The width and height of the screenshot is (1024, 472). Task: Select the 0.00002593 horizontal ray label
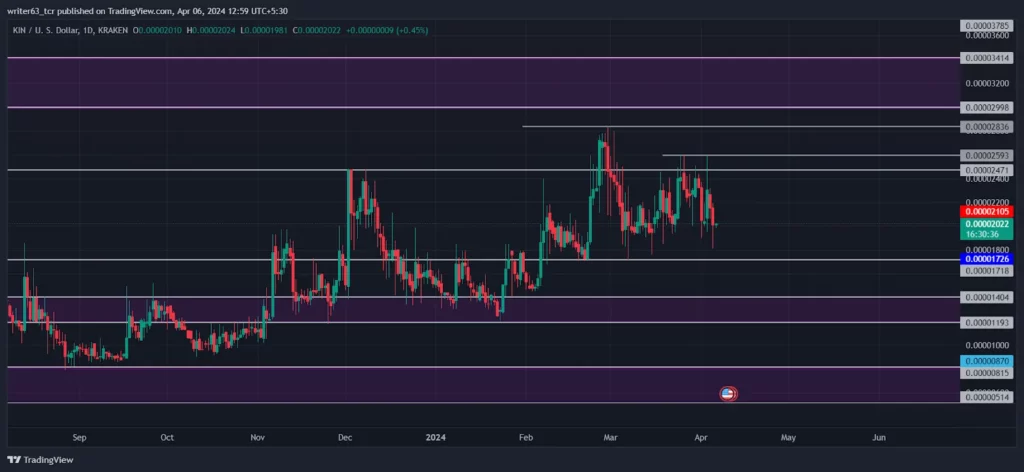click(x=986, y=155)
